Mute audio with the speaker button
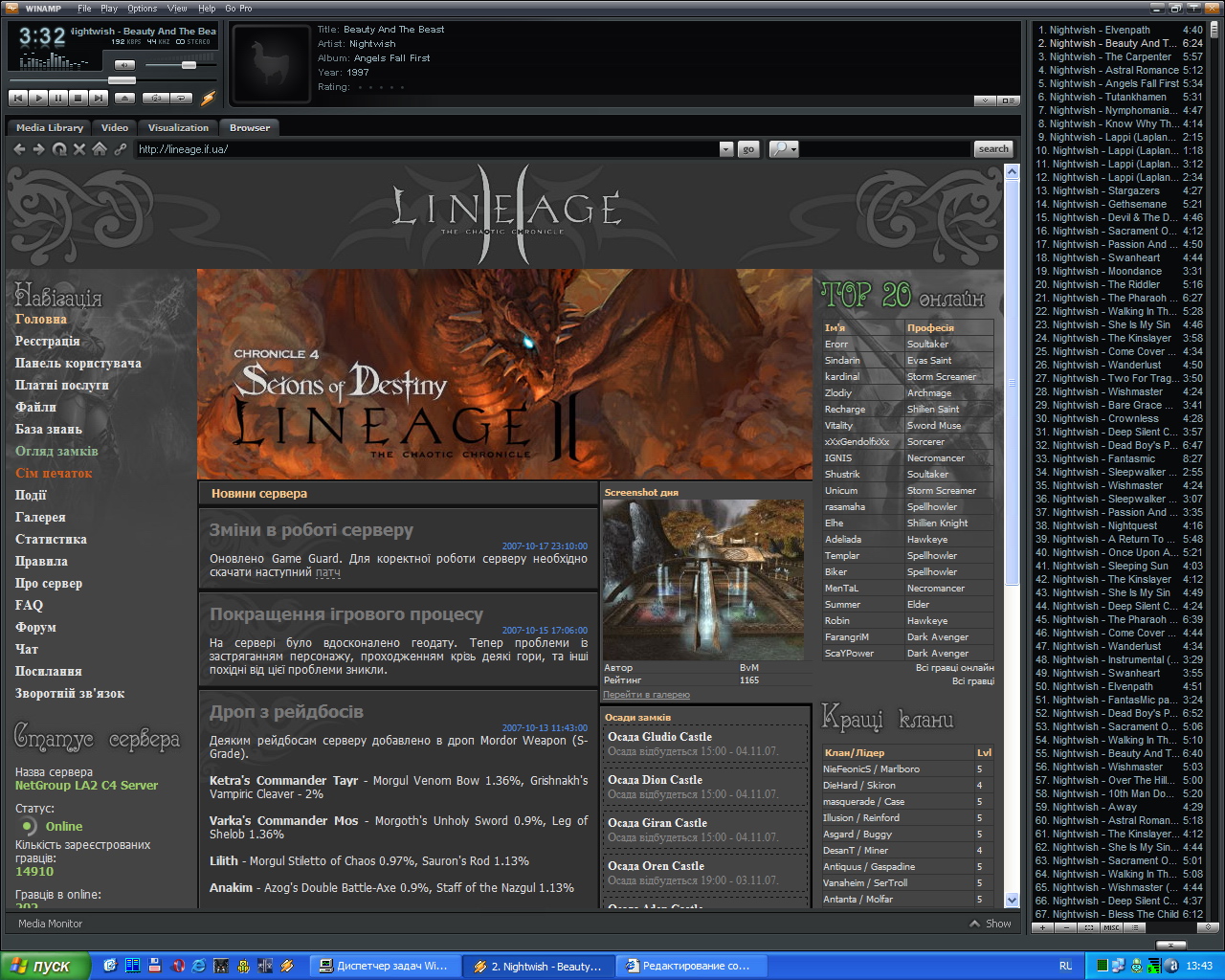1225x980 pixels. [x=124, y=65]
